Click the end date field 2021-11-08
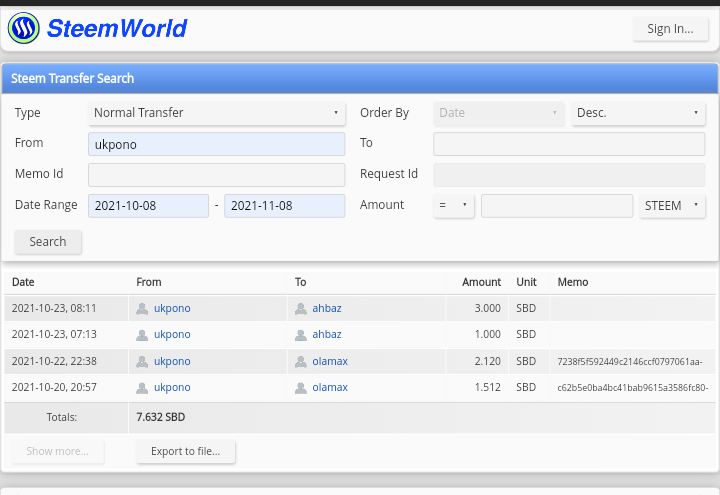This screenshot has height=495, width=720. click(x=284, y=206)
